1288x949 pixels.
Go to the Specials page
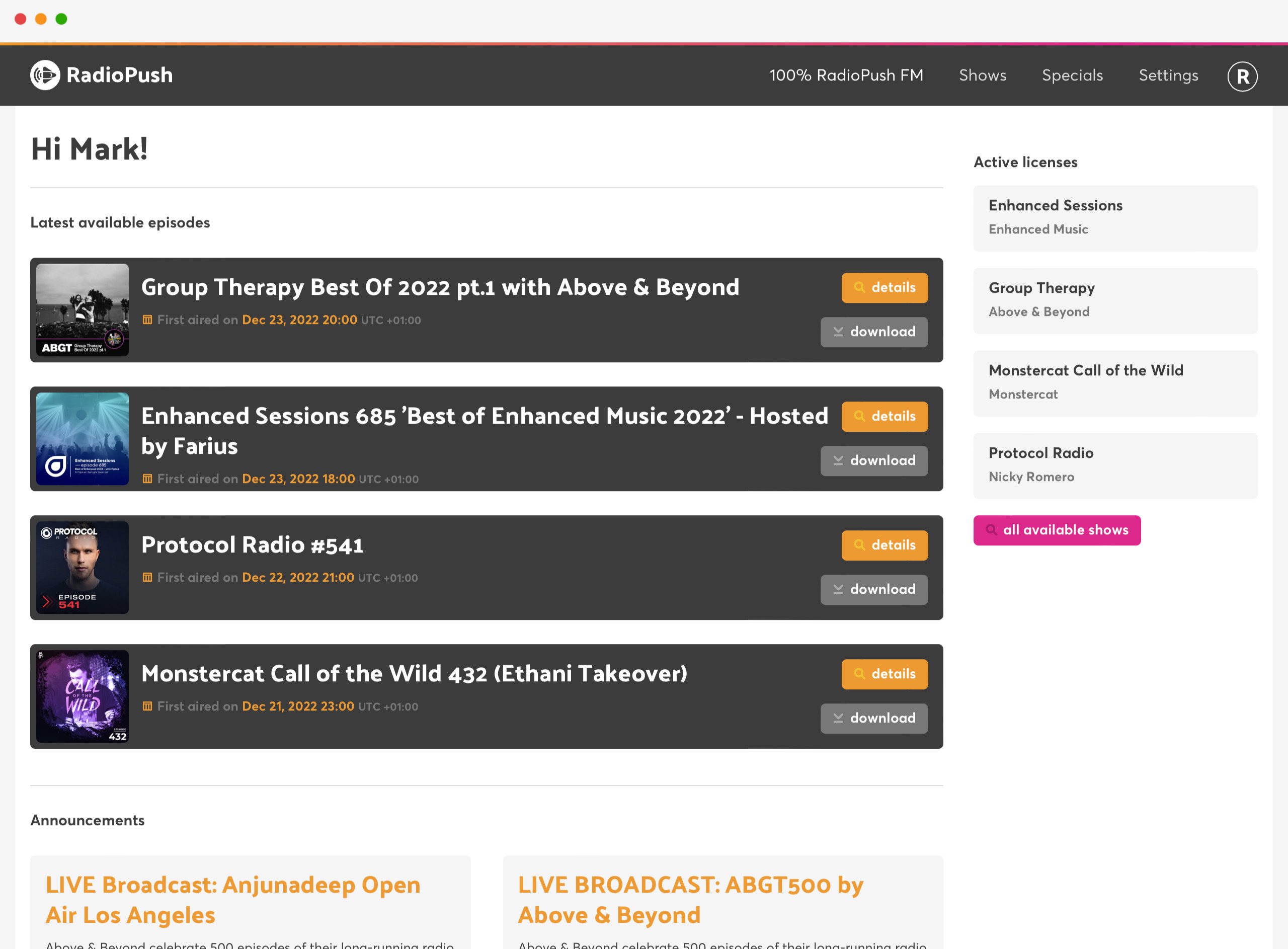(1072, 75)
